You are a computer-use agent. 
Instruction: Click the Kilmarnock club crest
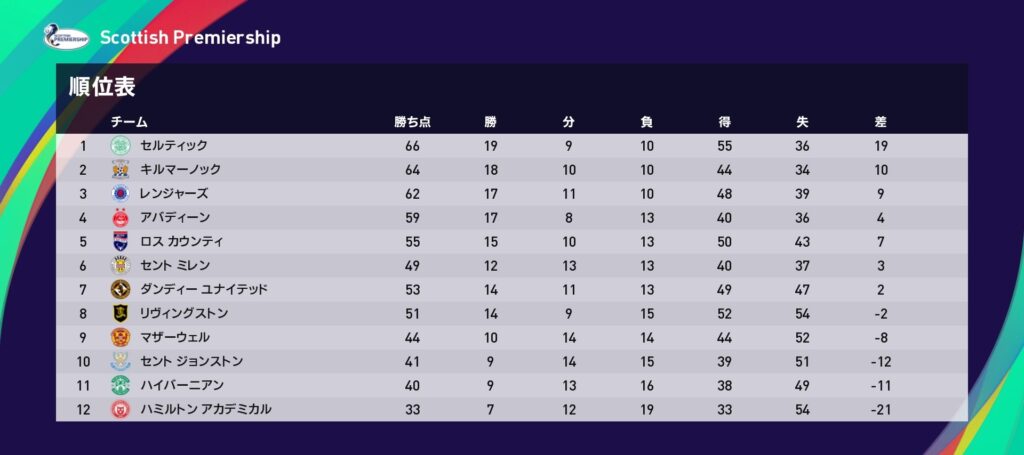click(120, 170)
